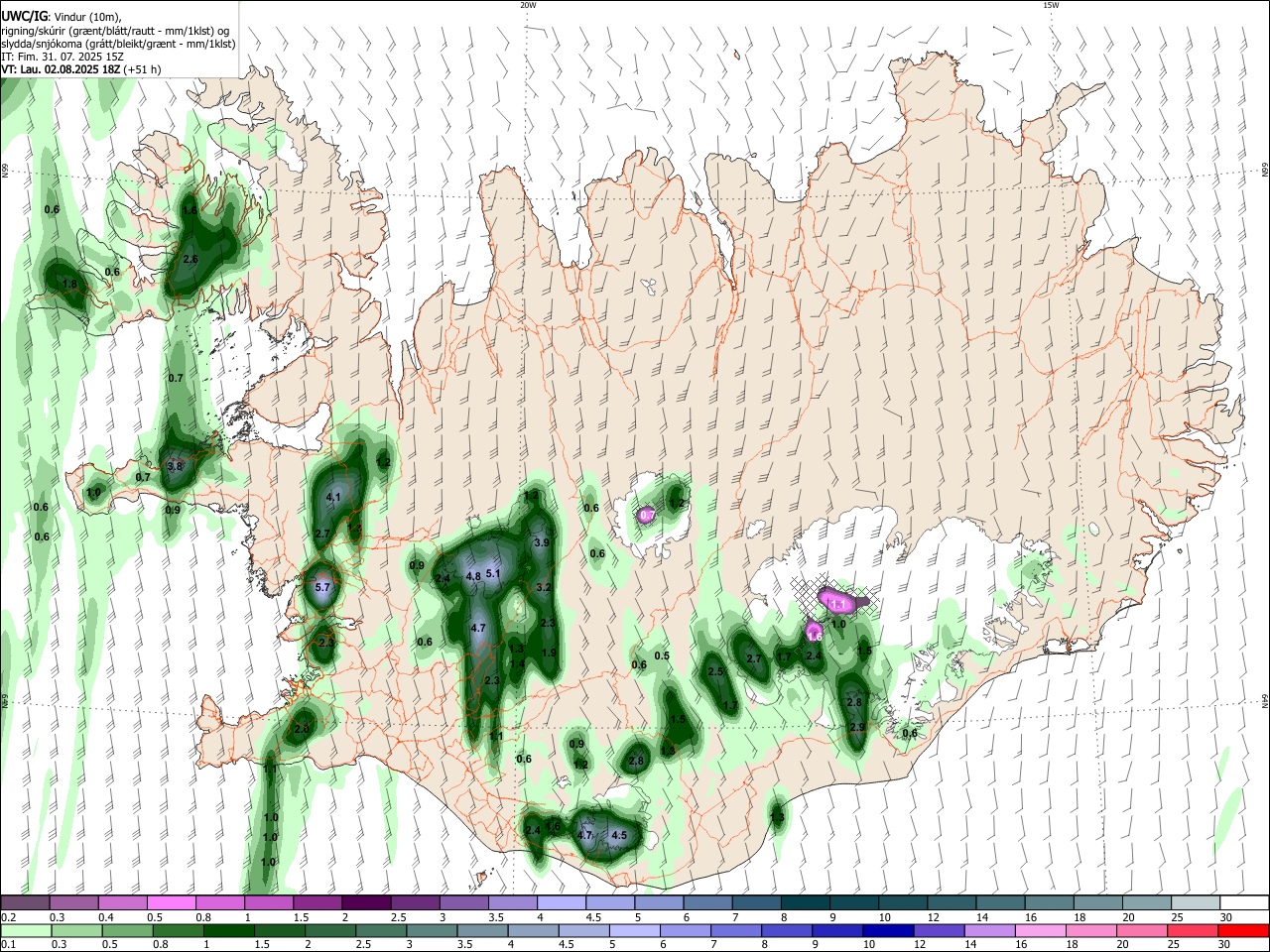Click the '2.5' precipitation value

716,671
